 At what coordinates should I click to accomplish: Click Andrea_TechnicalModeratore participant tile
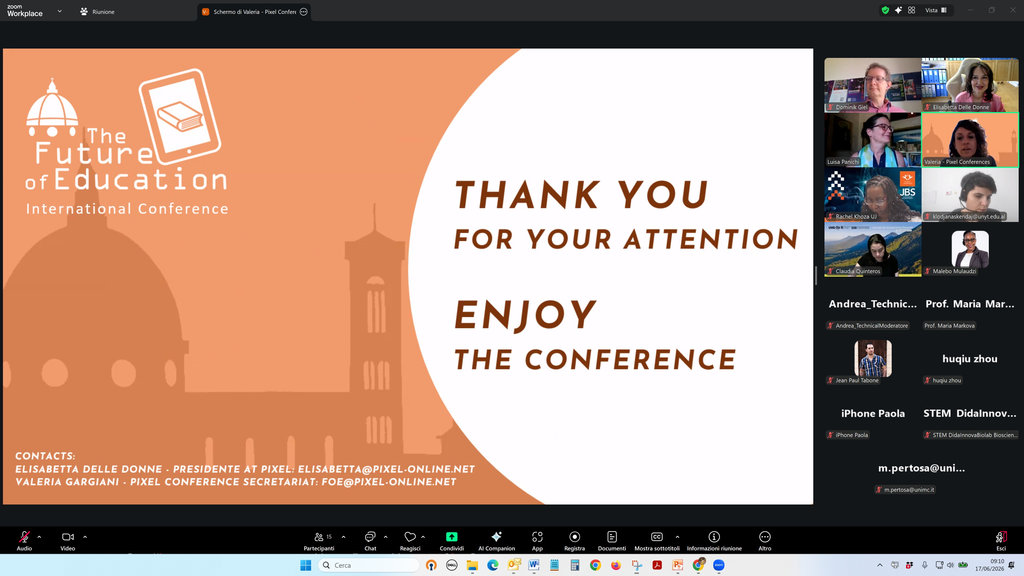[872, 304]
